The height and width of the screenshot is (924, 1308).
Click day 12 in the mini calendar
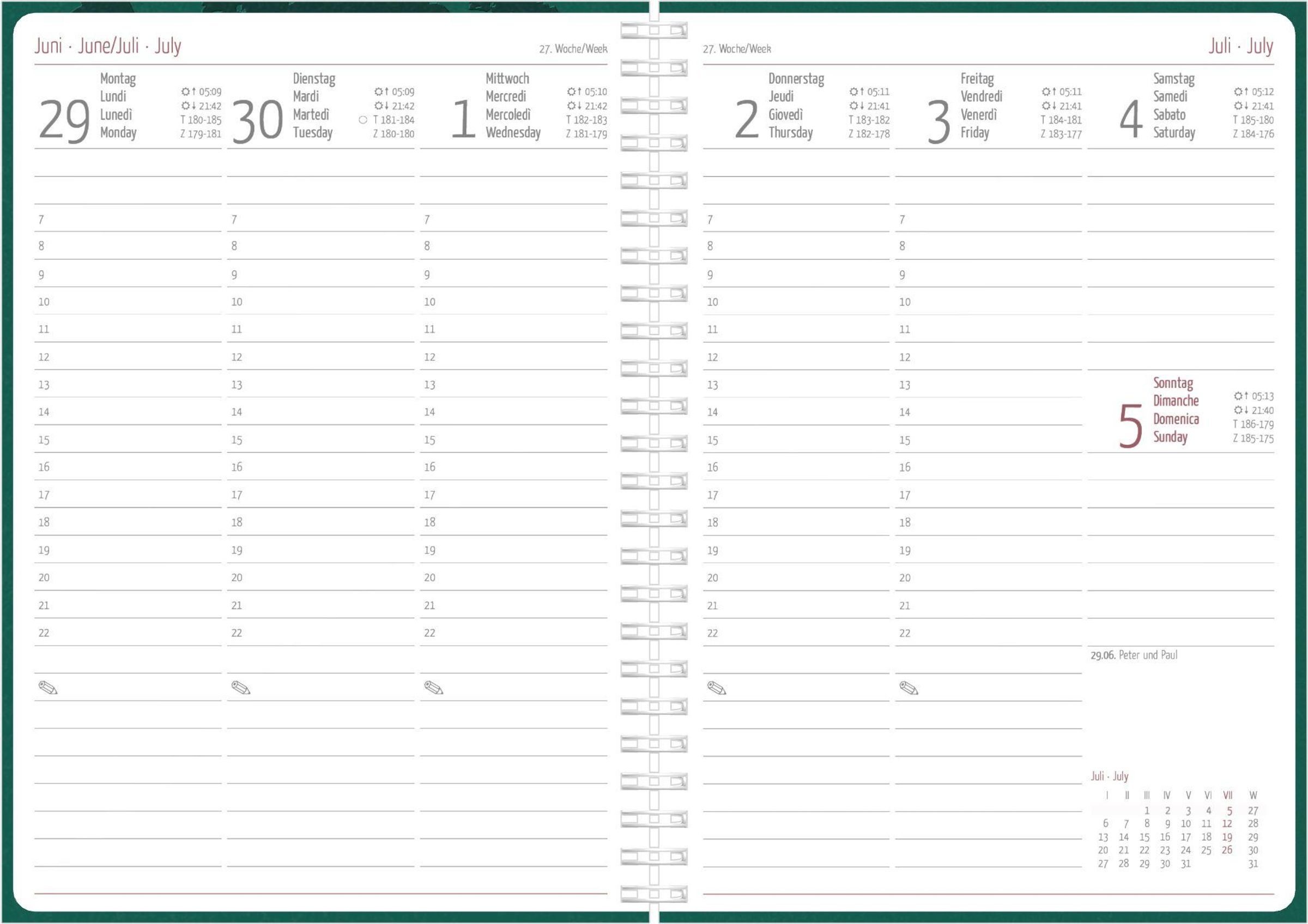coord(1227,823)
